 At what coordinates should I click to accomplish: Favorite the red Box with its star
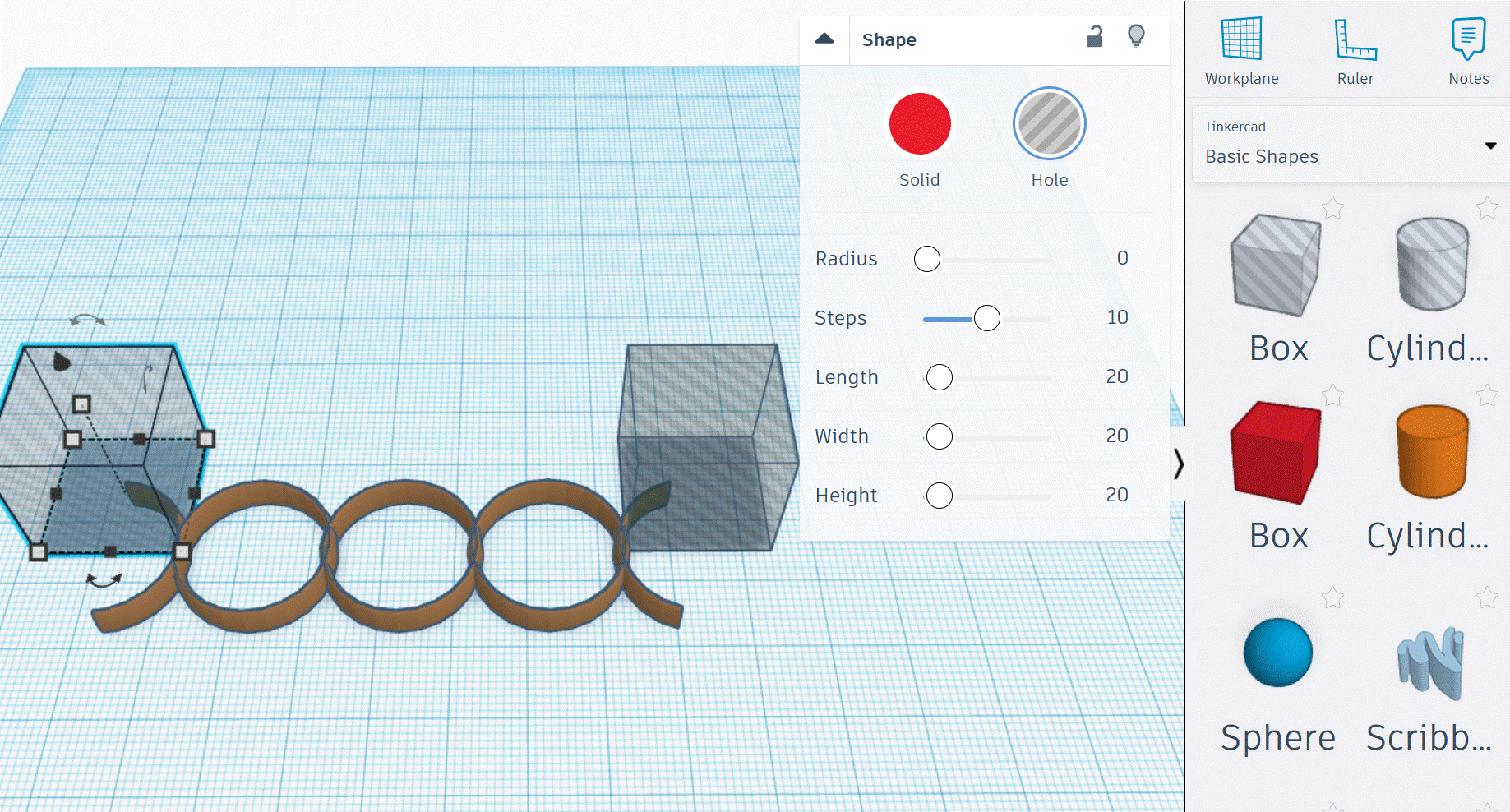point(1332,395)
